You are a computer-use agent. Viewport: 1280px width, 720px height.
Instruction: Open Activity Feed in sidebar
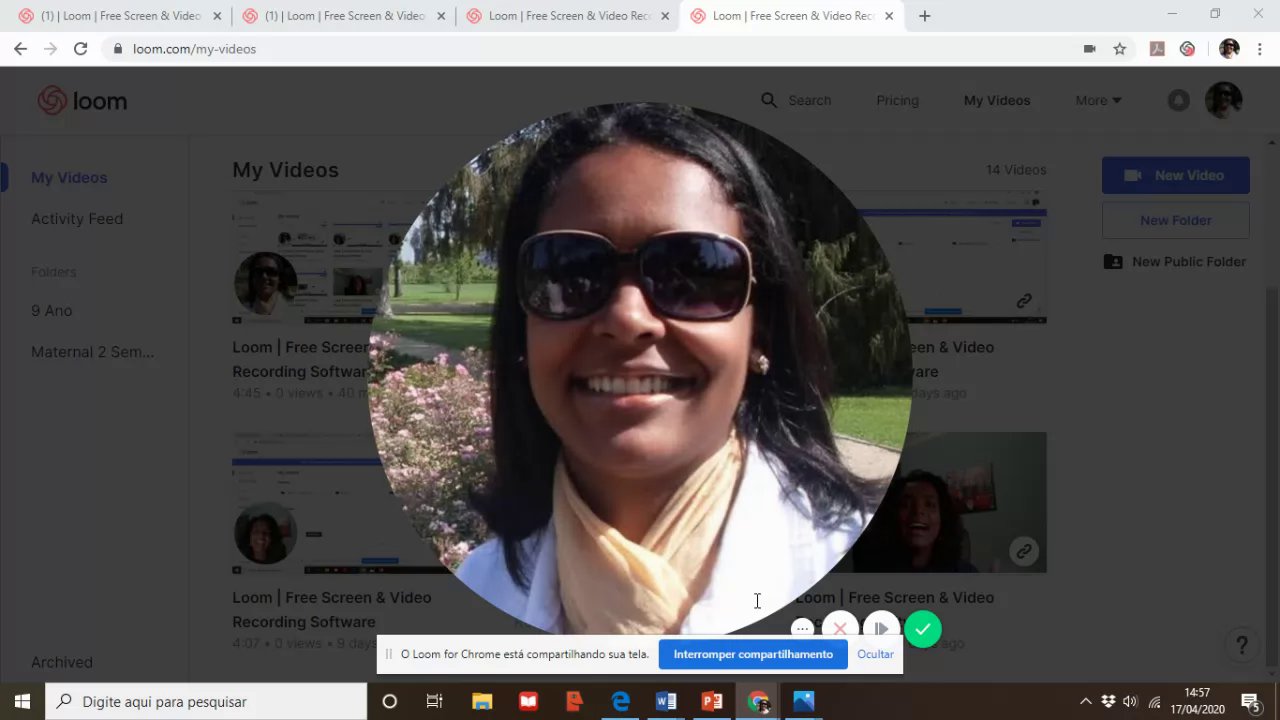[77, 218]
